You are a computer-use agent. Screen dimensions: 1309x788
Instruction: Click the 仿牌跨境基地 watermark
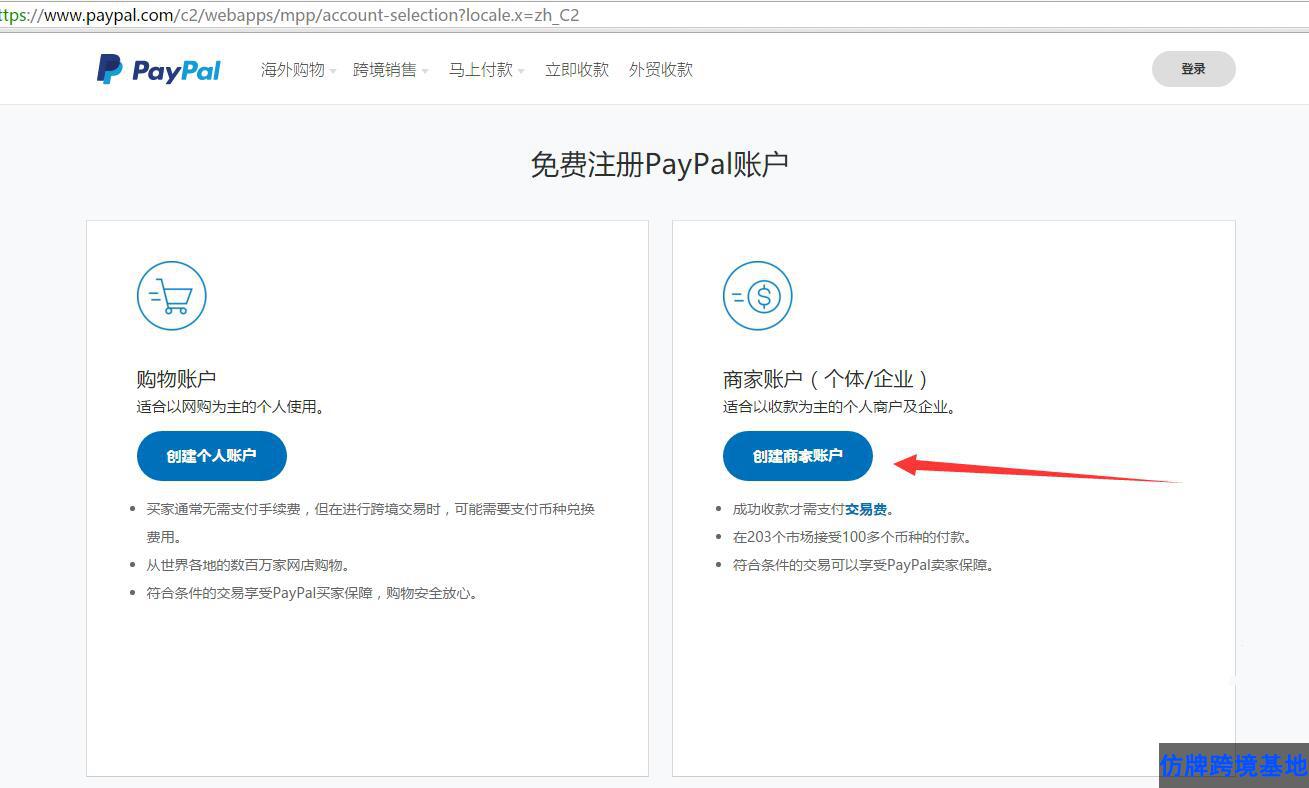click(x=1233, y=765)
